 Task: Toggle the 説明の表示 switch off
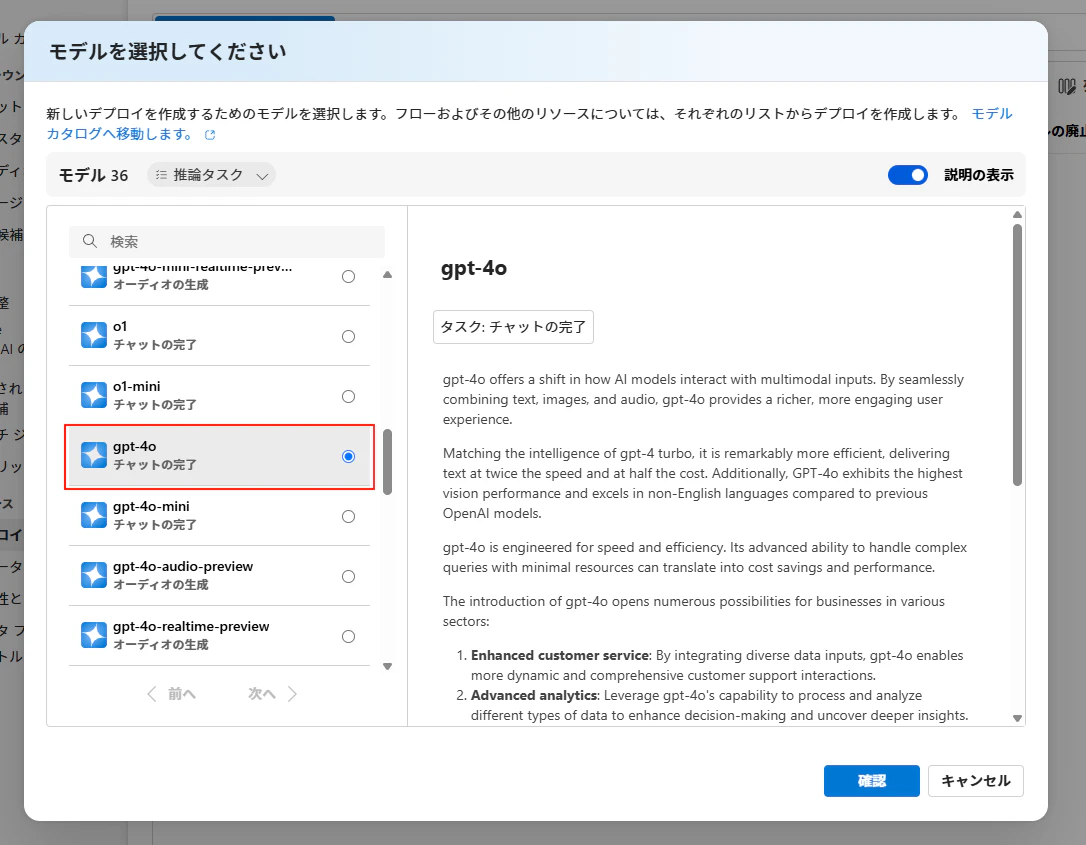(907, 175)
